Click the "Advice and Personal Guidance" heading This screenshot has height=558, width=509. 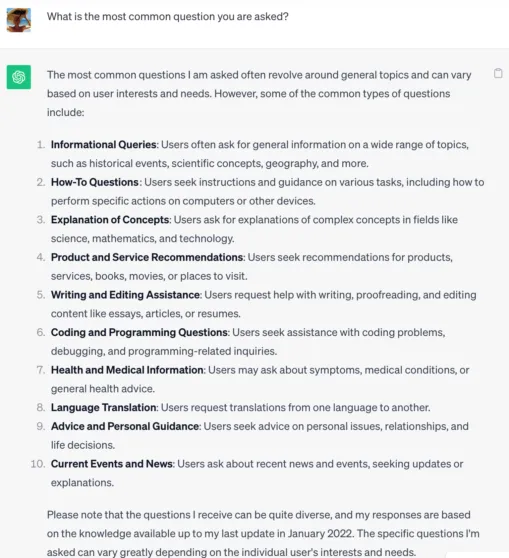pos(125,426)
